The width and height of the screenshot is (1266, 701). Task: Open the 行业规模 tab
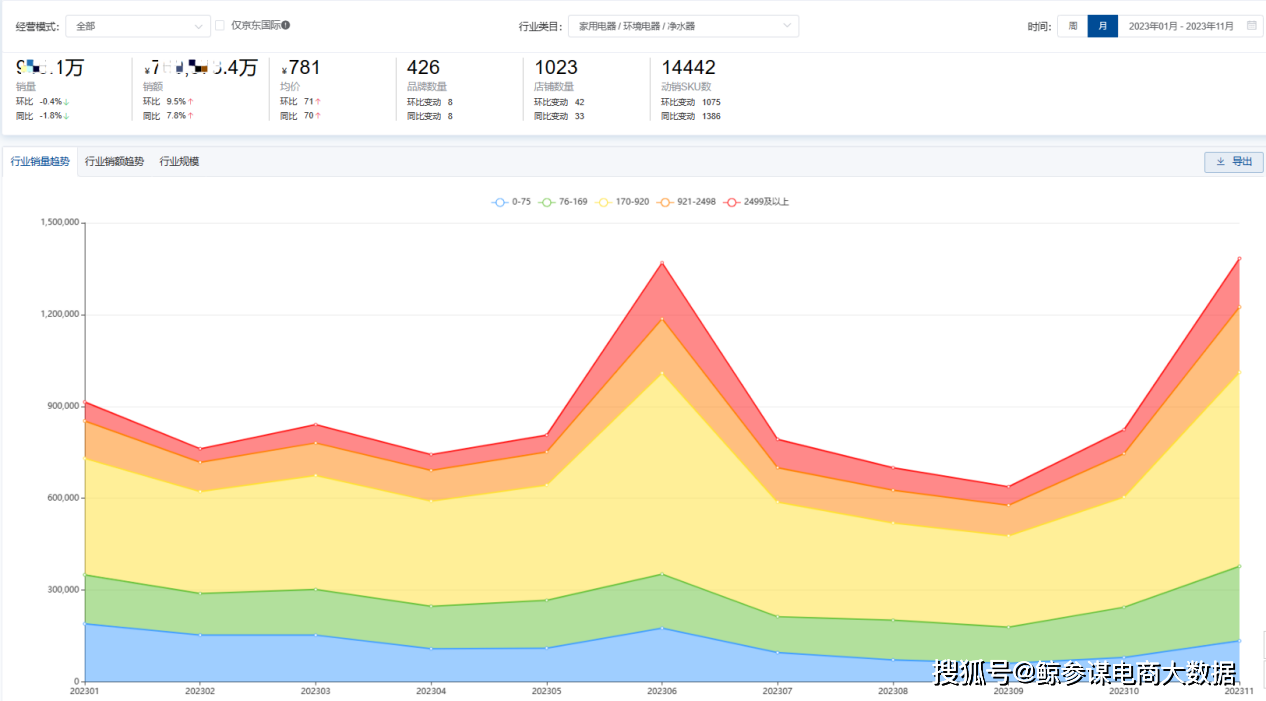point(179,161)
